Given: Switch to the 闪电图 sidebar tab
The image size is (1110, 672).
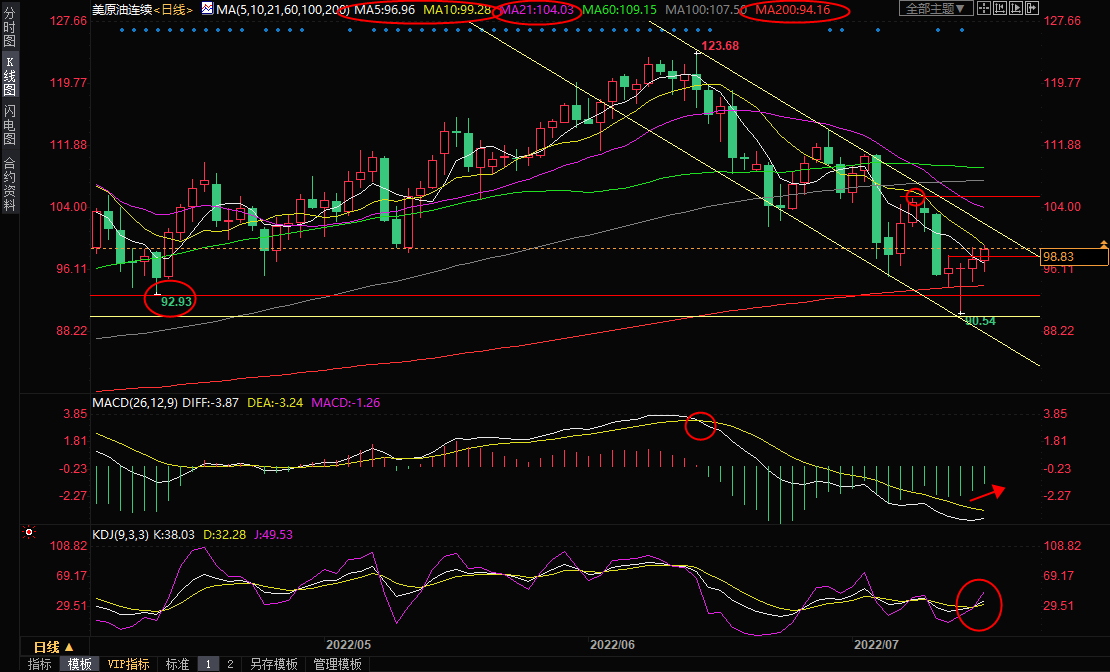Looking at the screenshot, I should 9,125.
